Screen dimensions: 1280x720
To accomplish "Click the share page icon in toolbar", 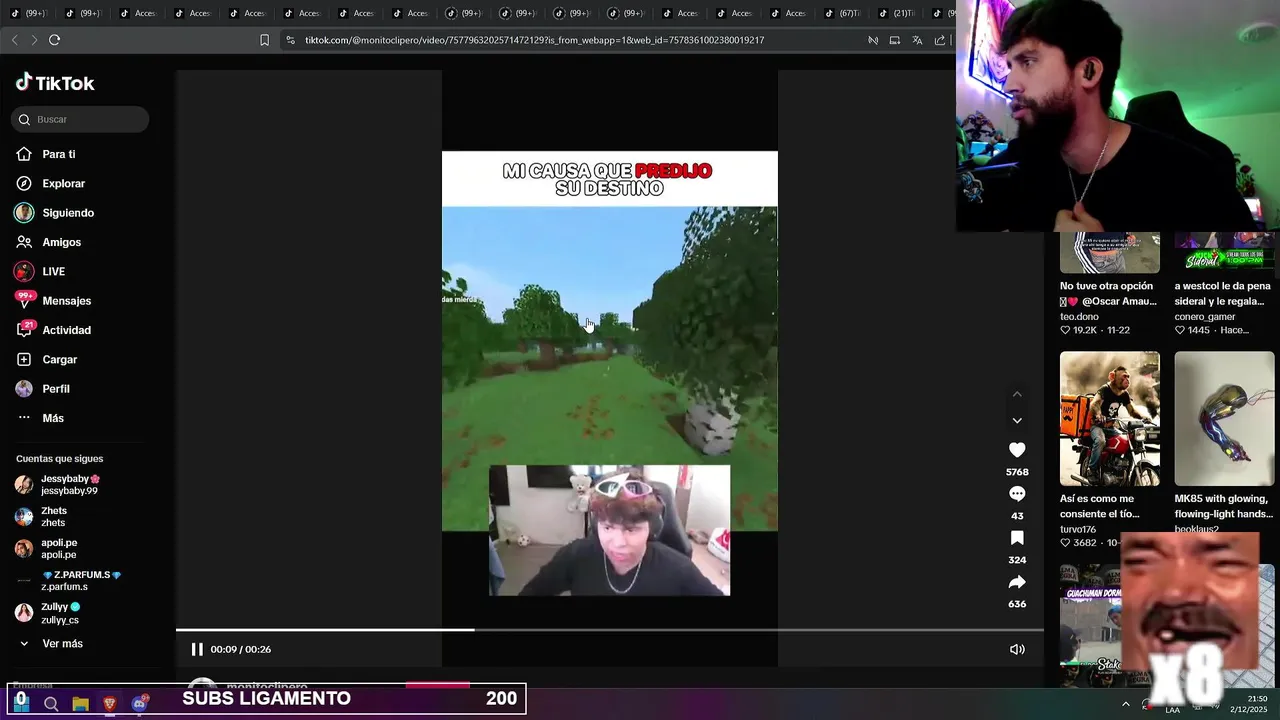I will 940,40.
